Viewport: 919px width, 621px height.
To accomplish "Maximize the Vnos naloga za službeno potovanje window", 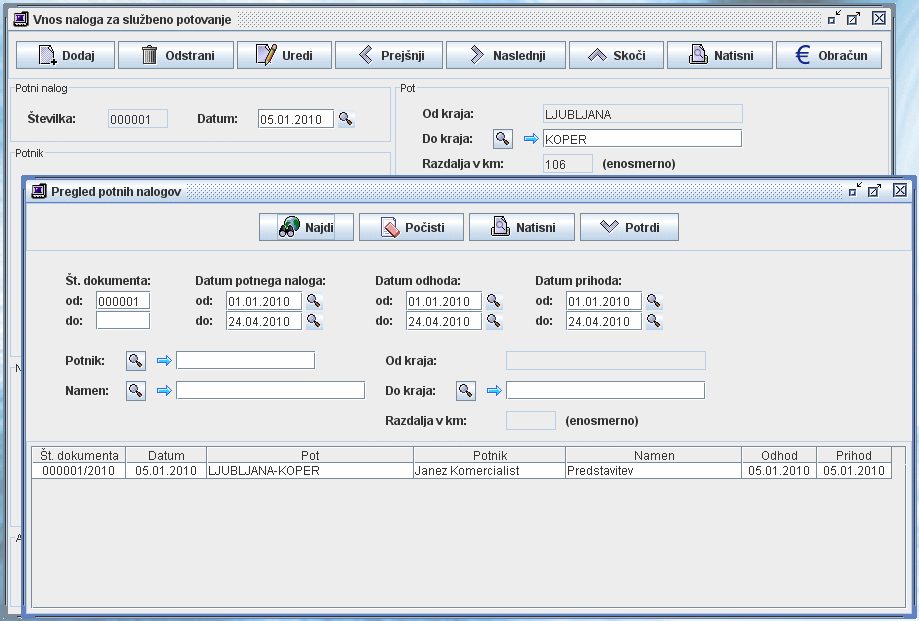I will click(854, 18).
